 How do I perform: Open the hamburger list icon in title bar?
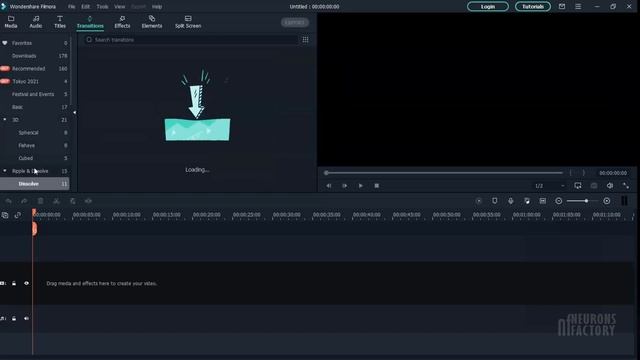[578, 7]
